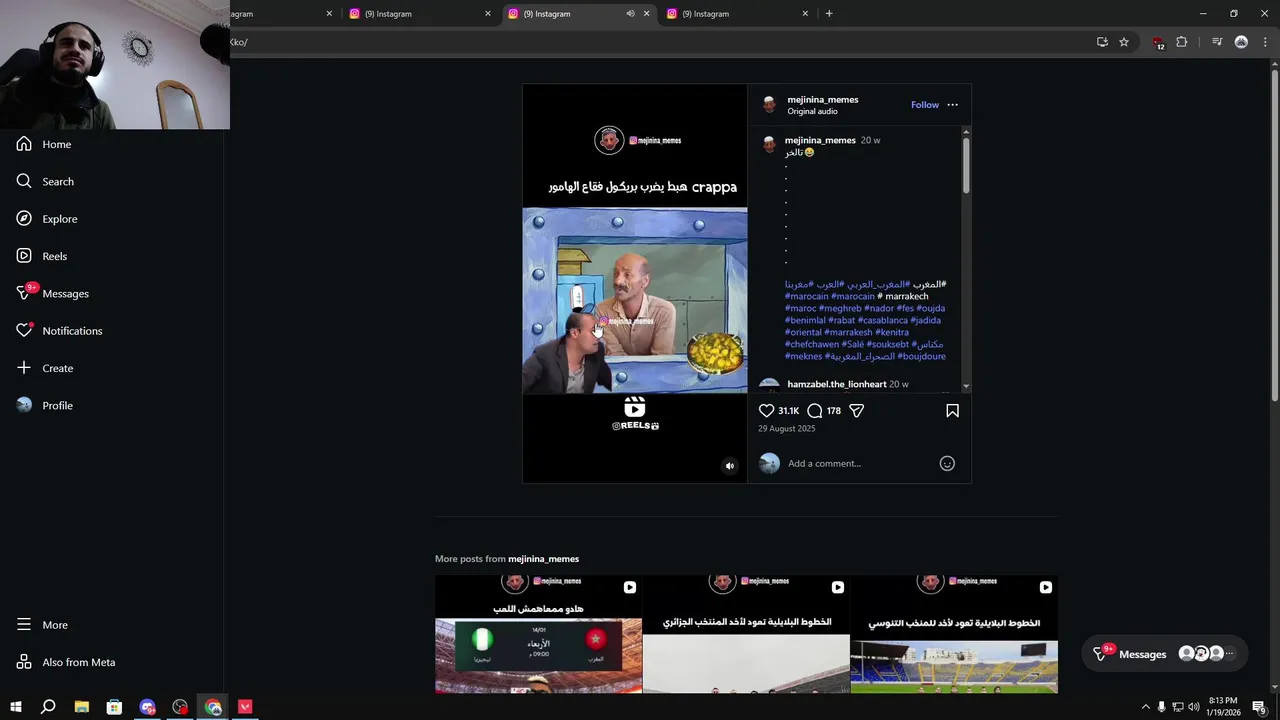Bookmark this page with star icon
Viewport: 1280px width, 720px height.
pyautogui.click(x=1124, y=42)
